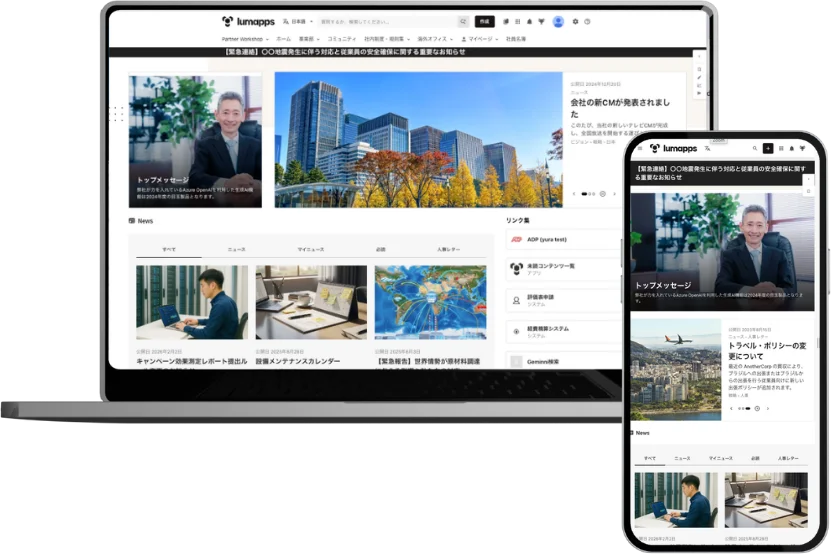Open the apps grid icon on the phone

click(x=781, y=148)
